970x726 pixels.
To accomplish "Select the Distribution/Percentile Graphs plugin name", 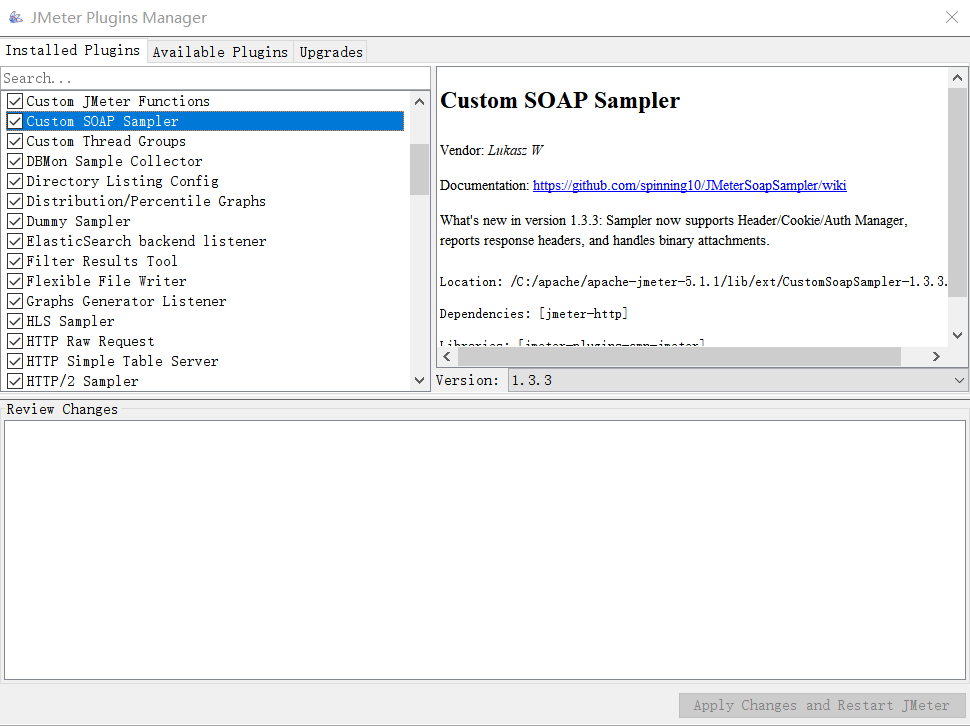I will (146, 201).
